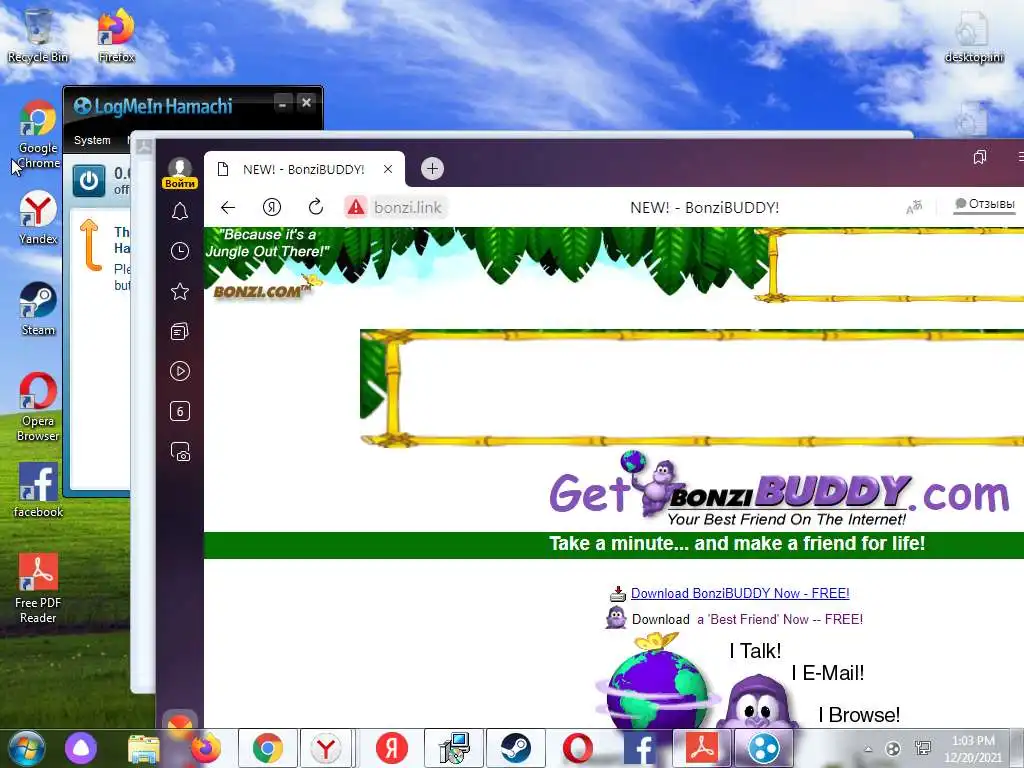This screenshot has width=1024, height=768.
Task: Switch to Steam on the taskbar
Action: click(516, 748)
